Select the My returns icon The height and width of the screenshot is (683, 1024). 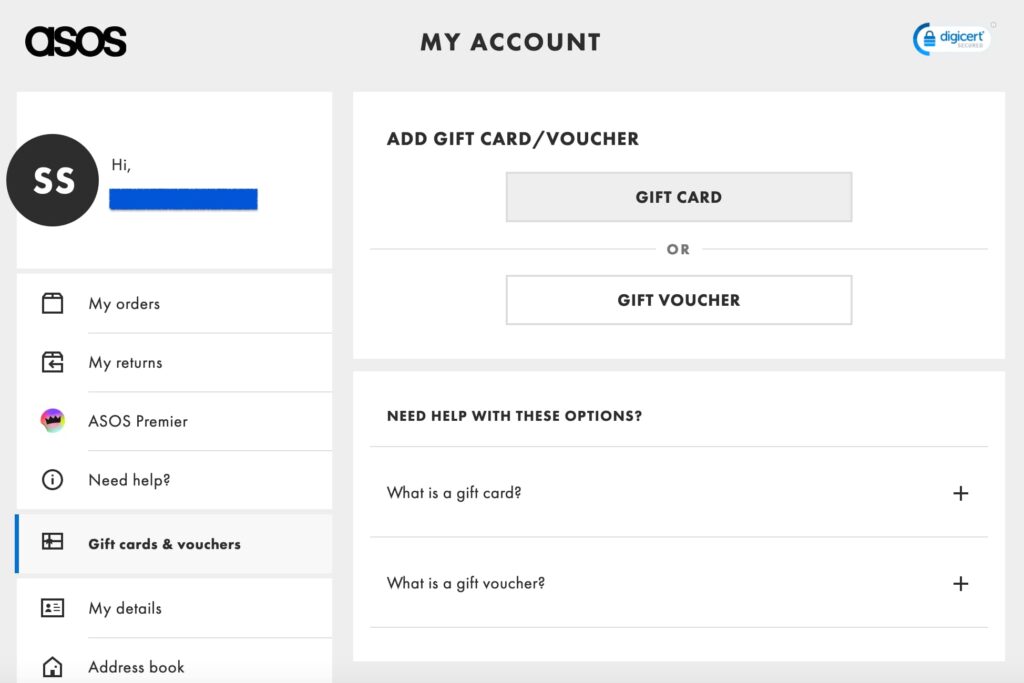click(51, 362)
